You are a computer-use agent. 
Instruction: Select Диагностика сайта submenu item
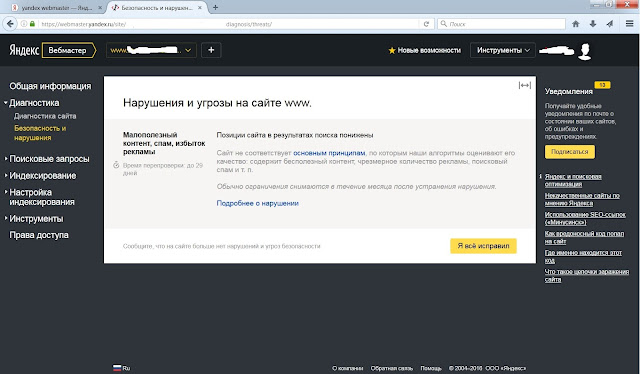coord(45,116)
